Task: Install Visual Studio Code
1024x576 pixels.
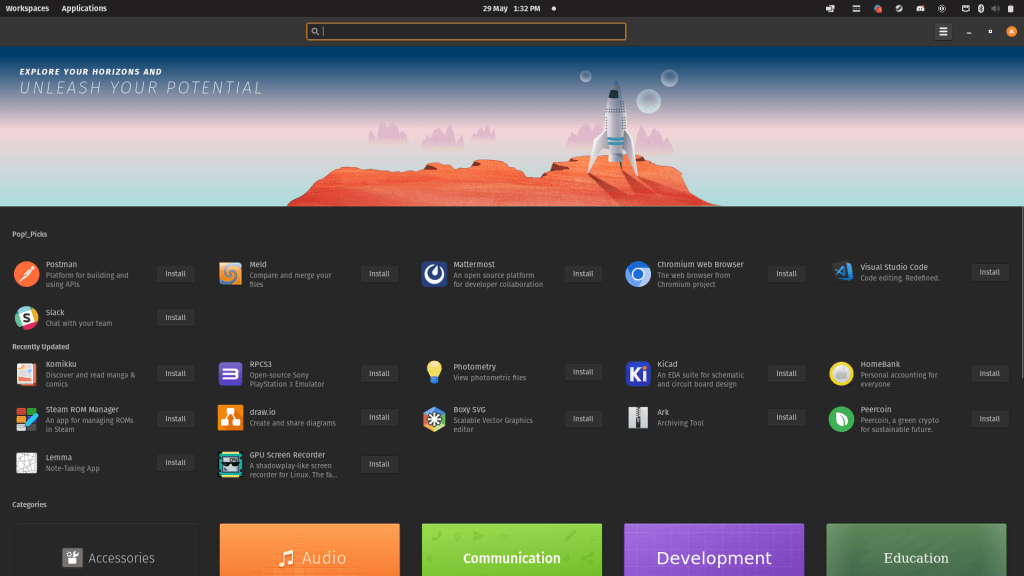Action: click(x=989, y=272)
